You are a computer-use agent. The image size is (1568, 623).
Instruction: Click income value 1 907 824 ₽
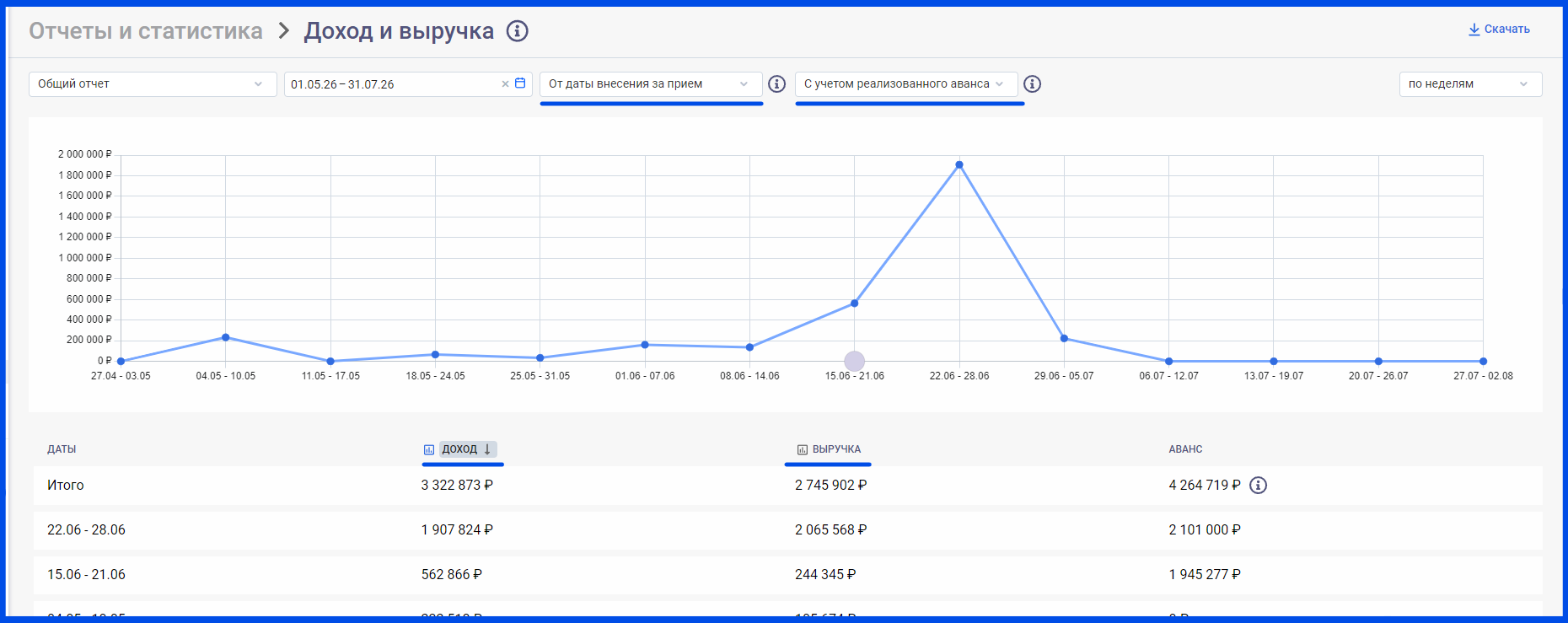point(457,530)
